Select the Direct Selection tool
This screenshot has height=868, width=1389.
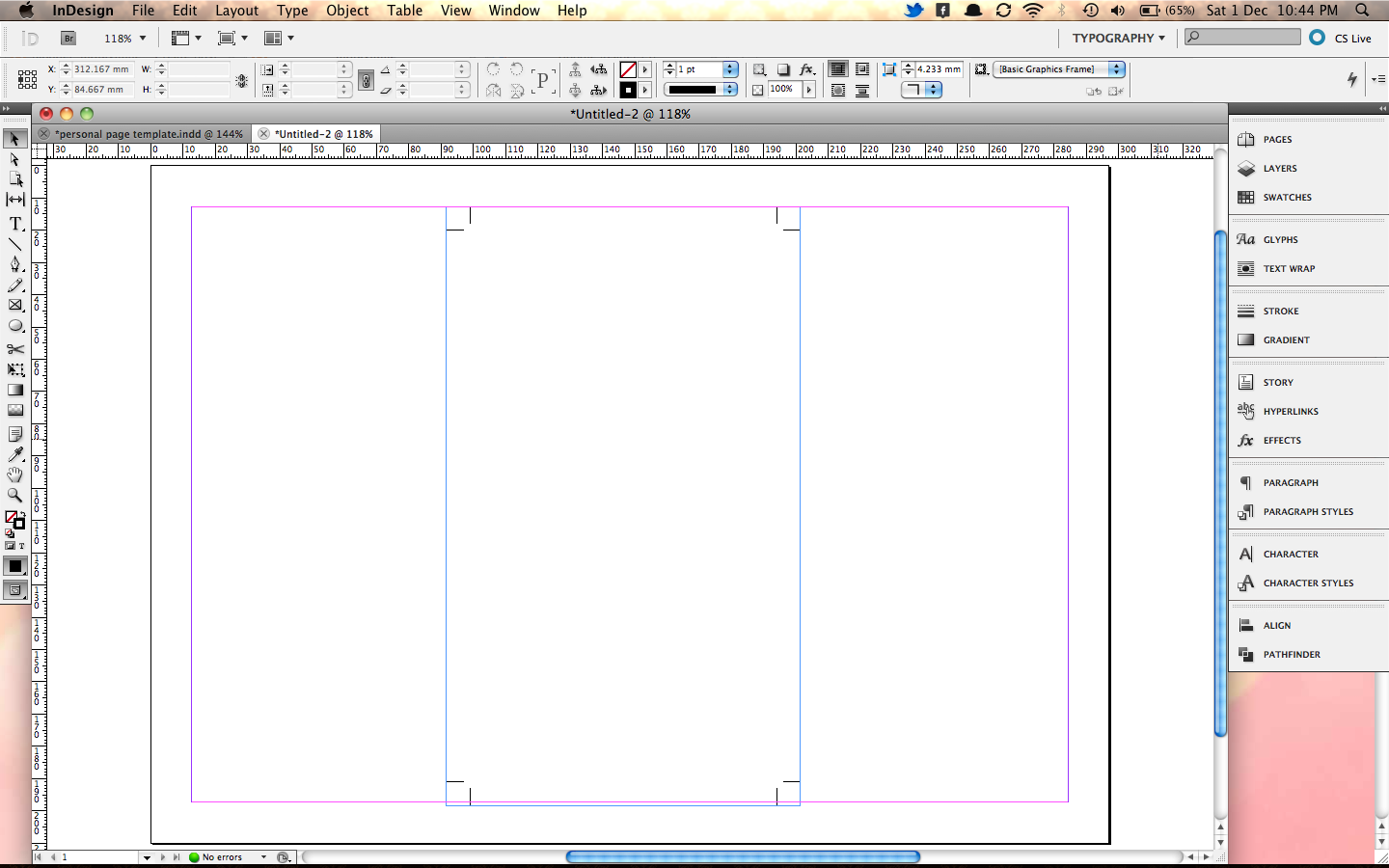[x=15, y=159]
